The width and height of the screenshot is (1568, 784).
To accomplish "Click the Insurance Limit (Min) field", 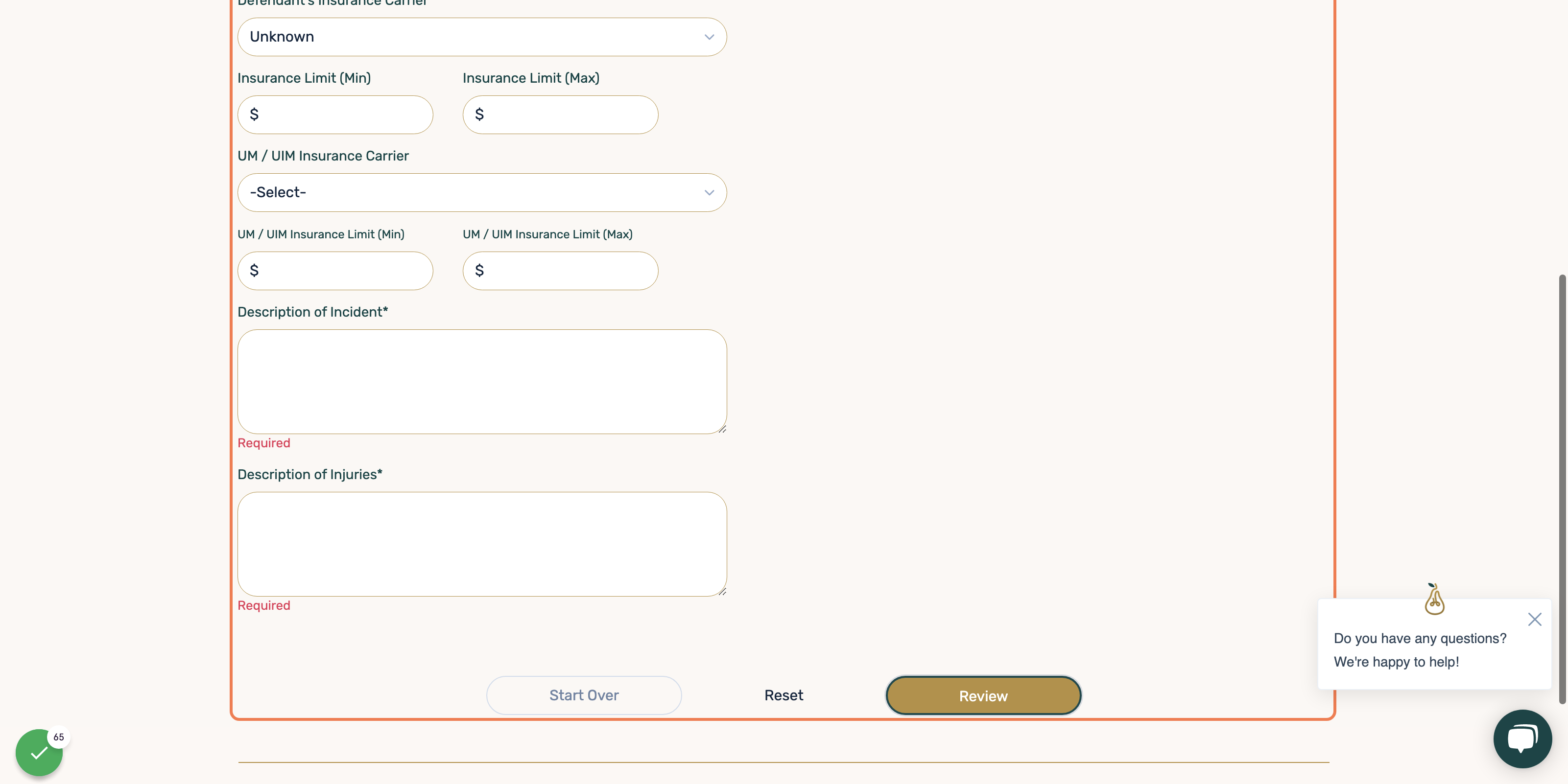I will click(335, 115).
